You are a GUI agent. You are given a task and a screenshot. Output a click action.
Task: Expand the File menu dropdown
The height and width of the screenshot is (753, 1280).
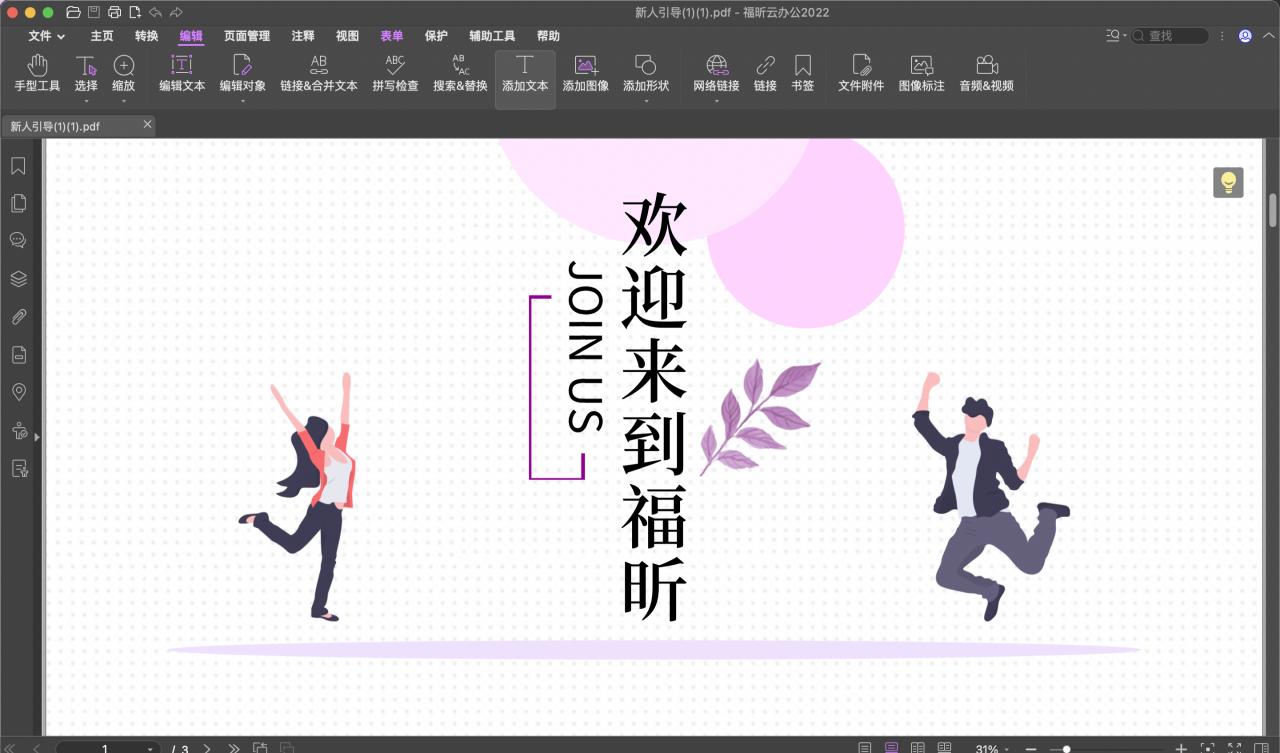pyautogui.click(x=47, y=36)
